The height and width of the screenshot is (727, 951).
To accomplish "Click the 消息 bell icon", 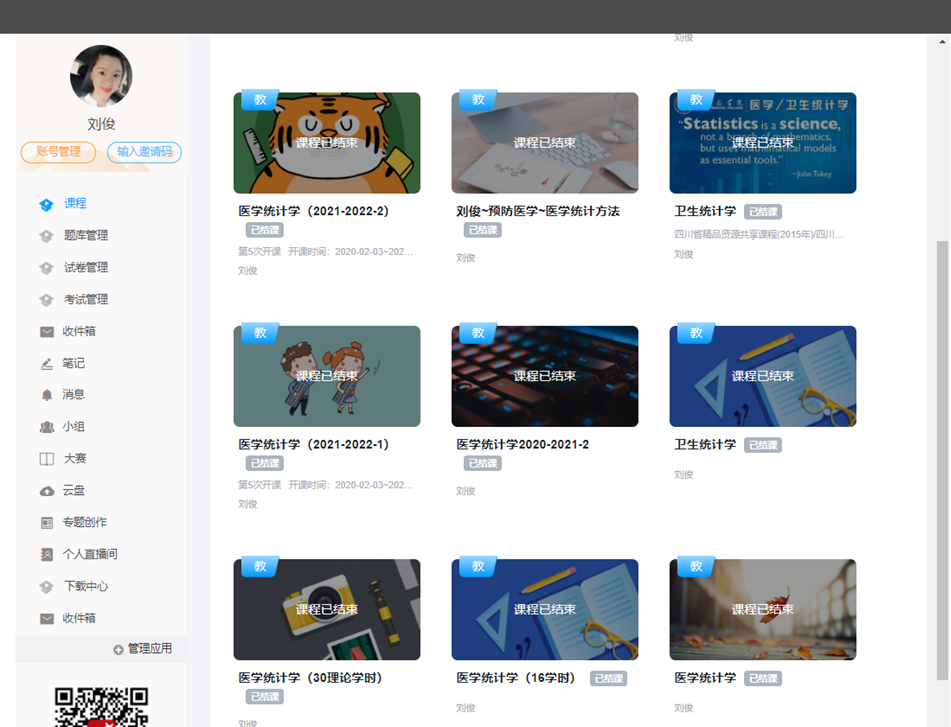I will pos(46,395).
